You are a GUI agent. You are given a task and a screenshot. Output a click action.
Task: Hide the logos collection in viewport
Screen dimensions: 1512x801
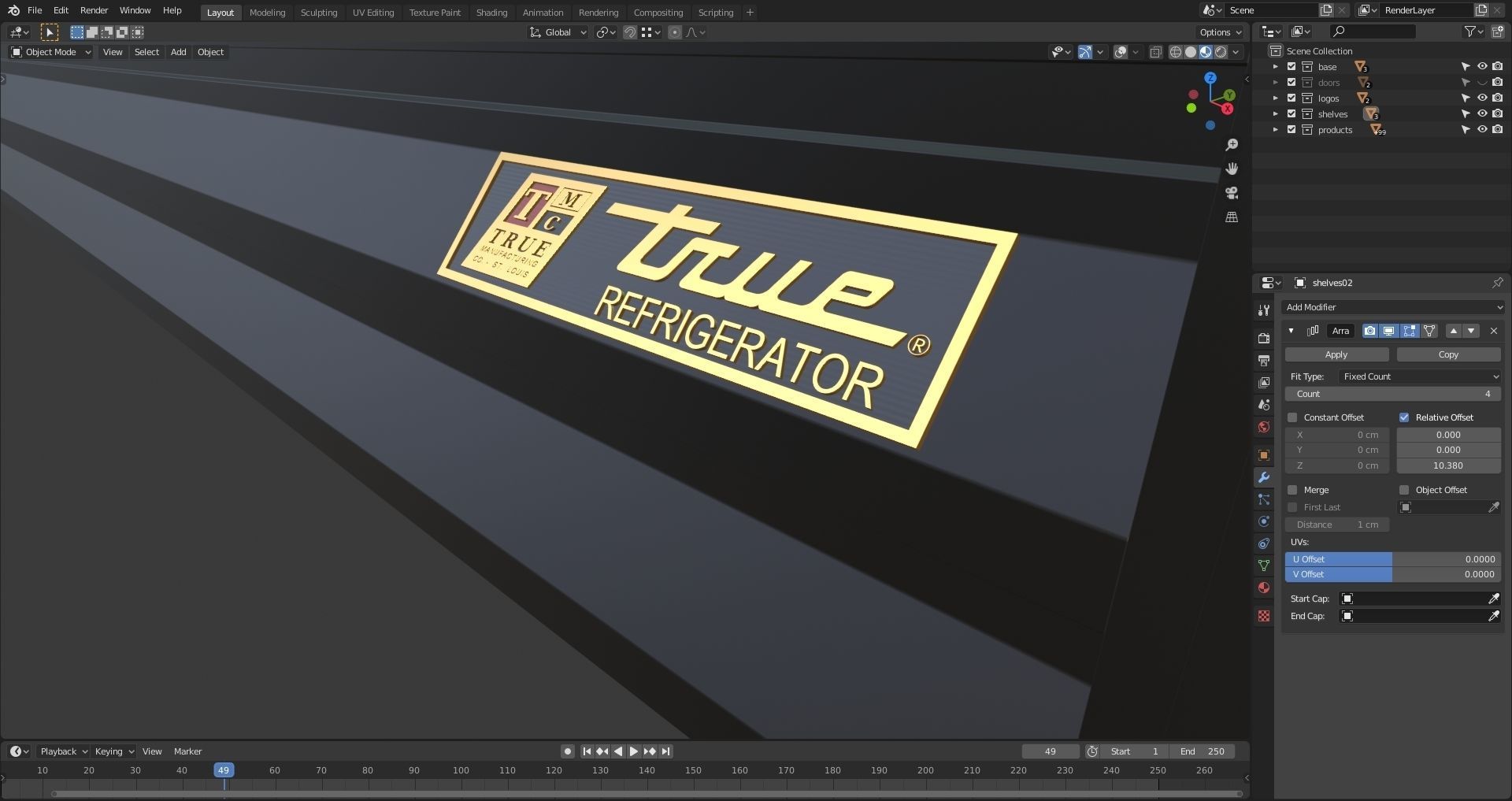tap(1482, 98)
